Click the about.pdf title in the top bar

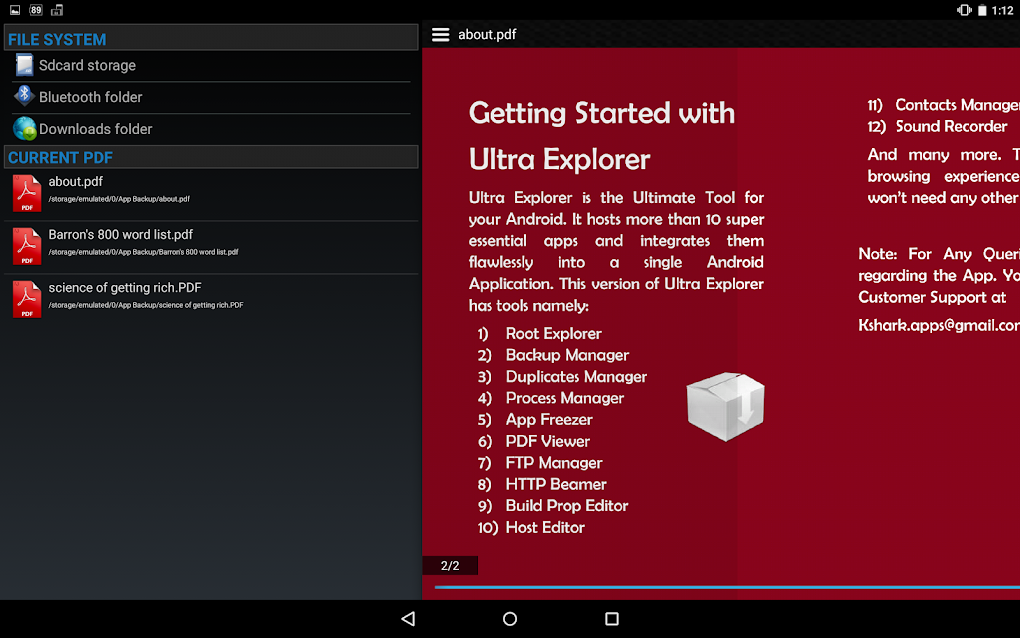pyautogui.click(x=487, y=34)
